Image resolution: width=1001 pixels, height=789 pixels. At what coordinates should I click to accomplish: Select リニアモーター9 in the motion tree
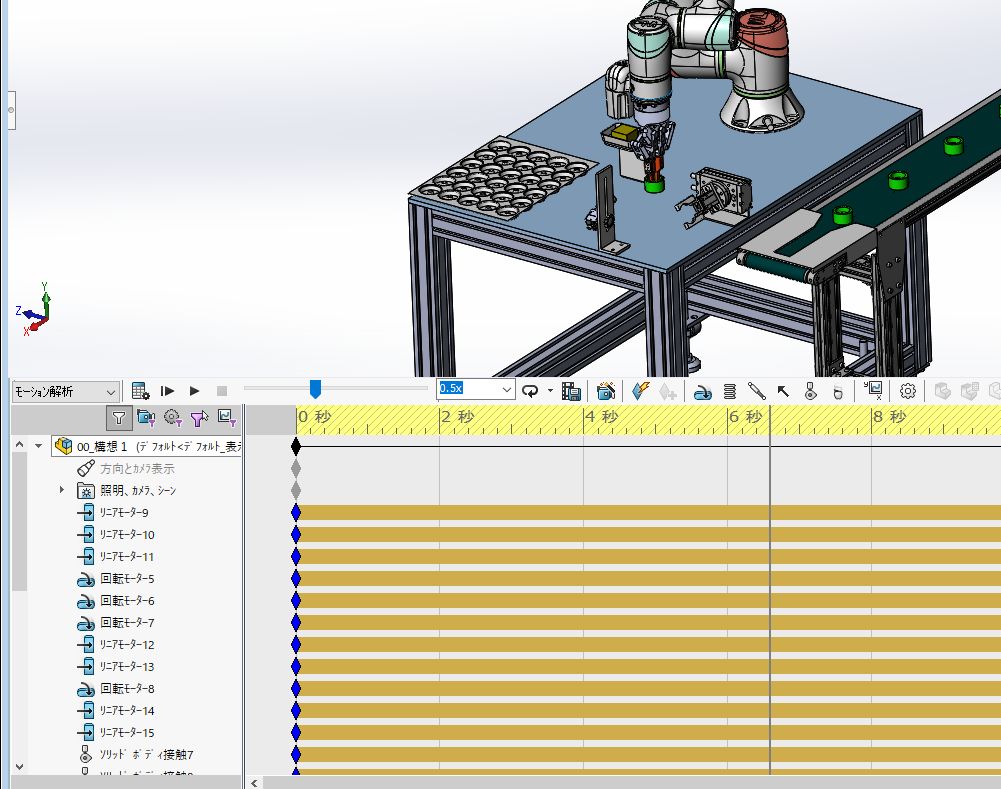127,513
